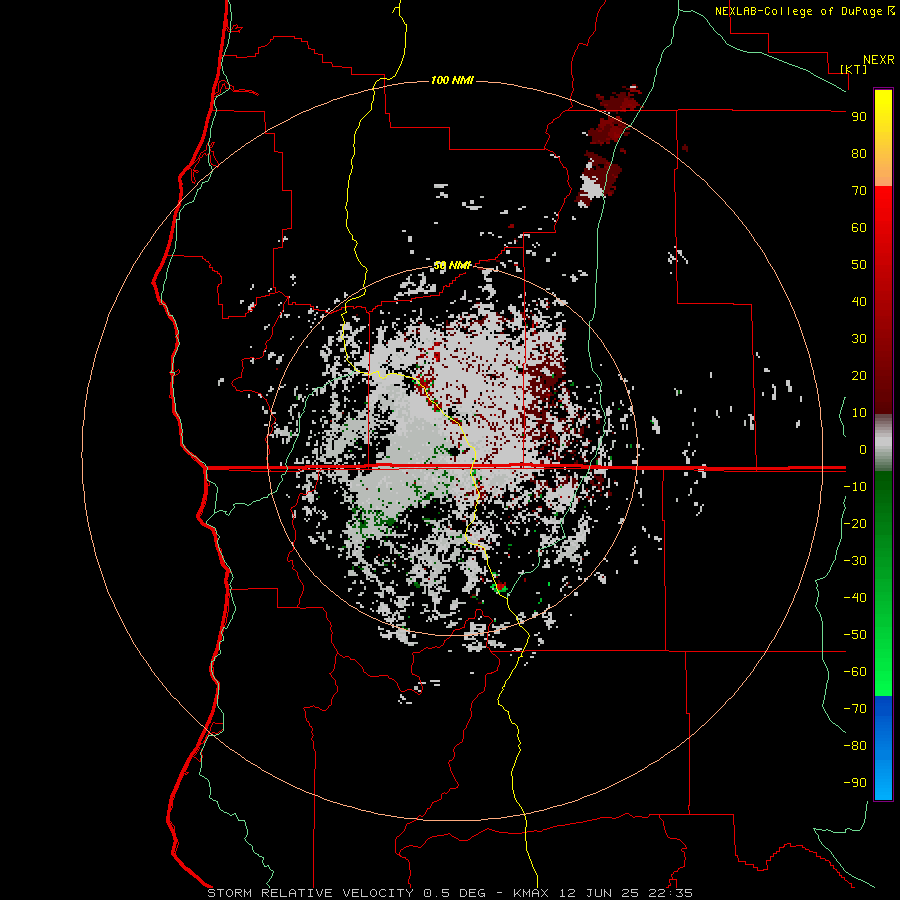Select the positive 90 scale value

pyautogui.click(x=859, y=117)
